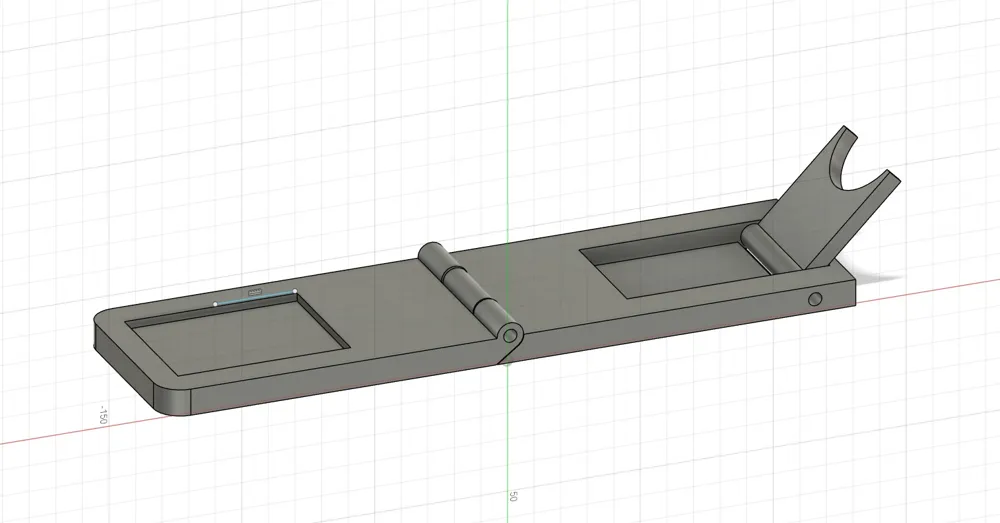Click the 50 axis grid label

pyautogui.click(x=513, y=496)
